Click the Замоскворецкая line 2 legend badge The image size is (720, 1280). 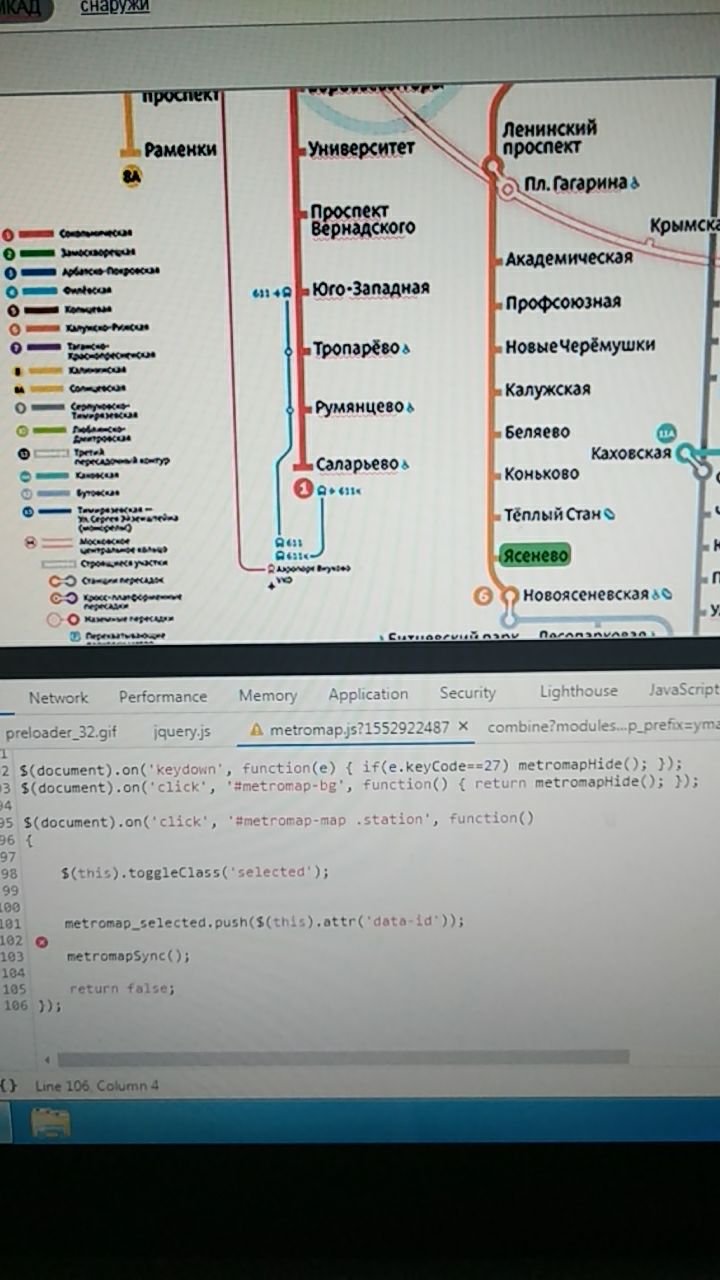tap(10, 253)
